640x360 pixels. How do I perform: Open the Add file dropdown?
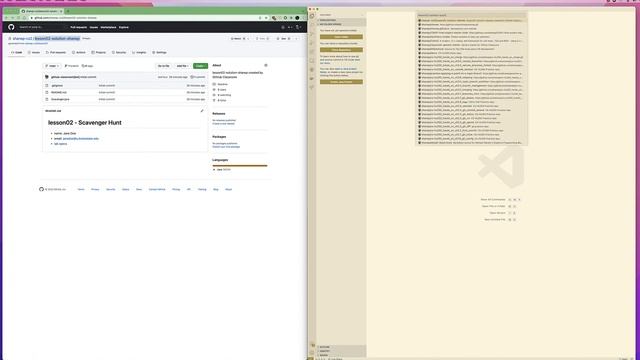click(182, 66)
